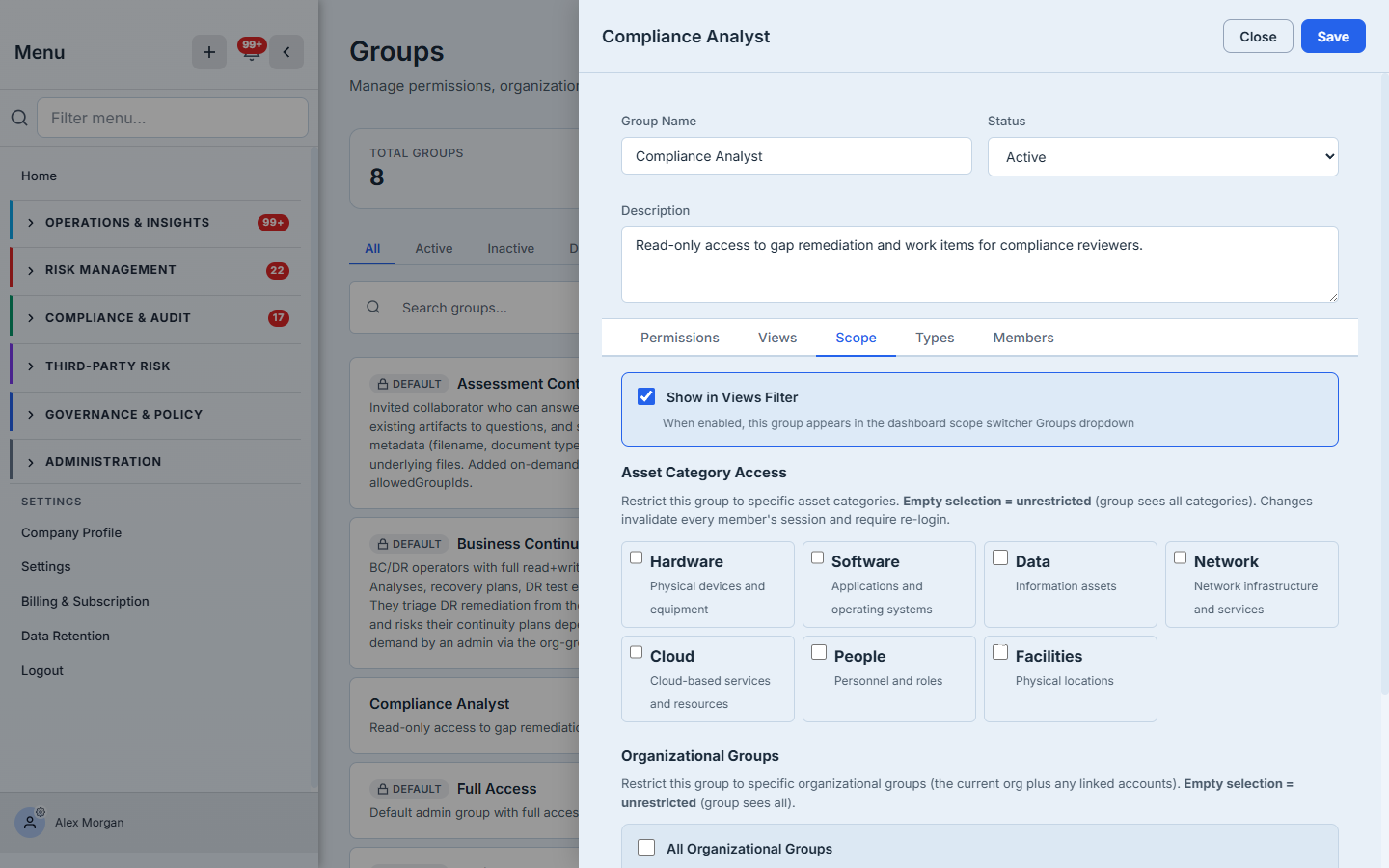Check the Cloud asset category
The image size is (1389, 868).
tap(637, 652)
